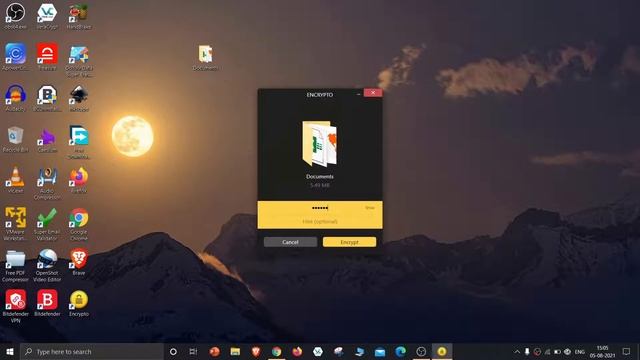The height and width of the screenshot is (360, 640).
Task: Select the Documents folder on the desktop
Action: tap(205, 58)
